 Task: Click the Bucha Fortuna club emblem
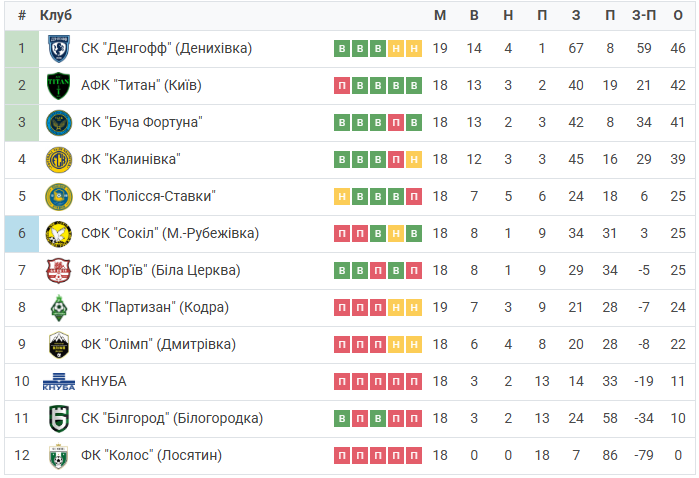click(x=59, y=123)
